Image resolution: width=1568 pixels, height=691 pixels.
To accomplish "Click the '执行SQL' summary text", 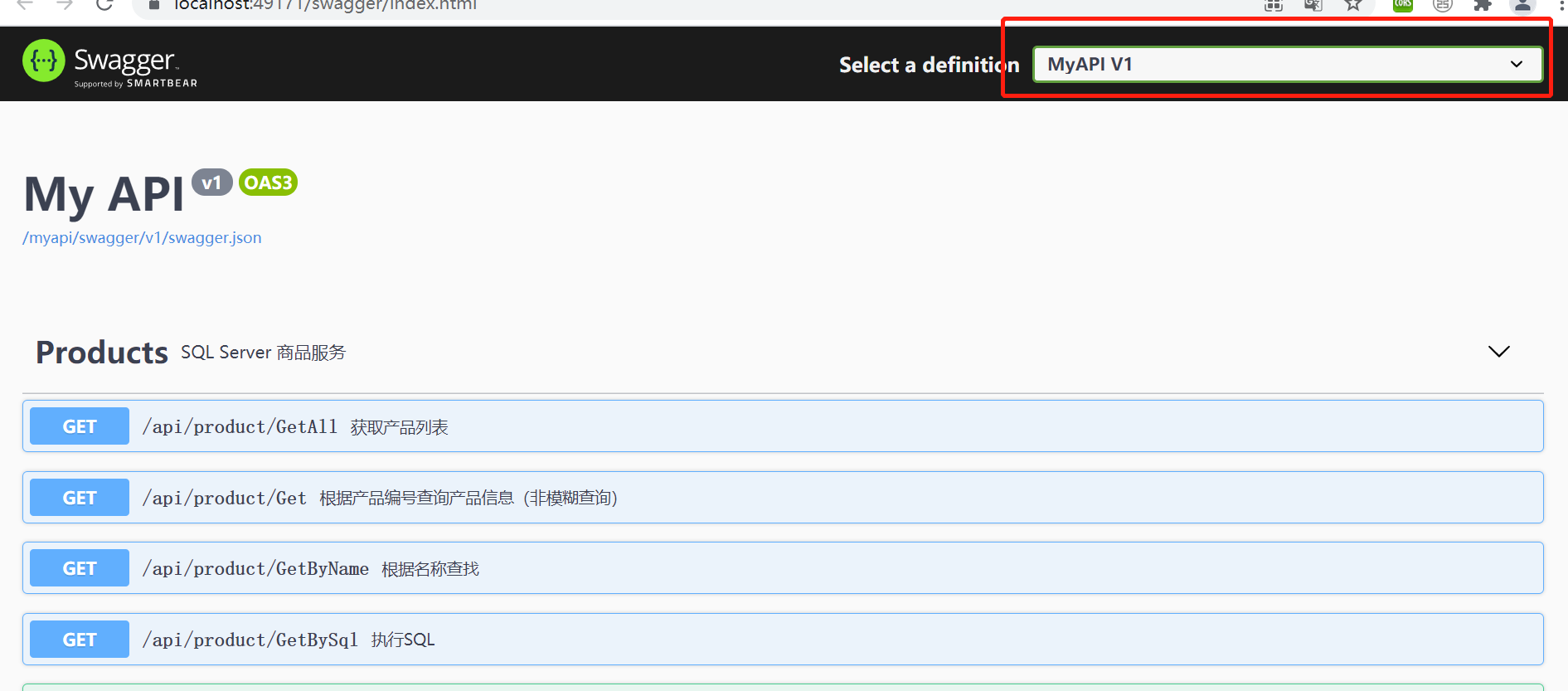I will [403, 640].
